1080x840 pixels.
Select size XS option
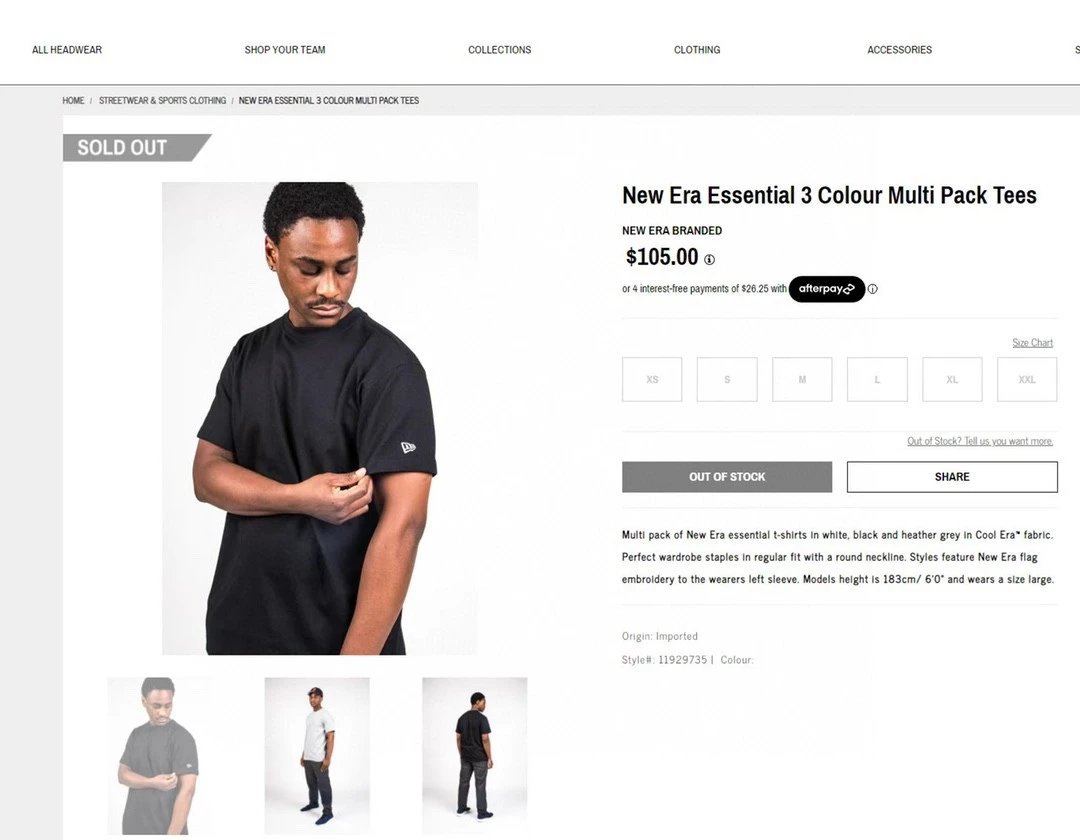tap(652, 379)
